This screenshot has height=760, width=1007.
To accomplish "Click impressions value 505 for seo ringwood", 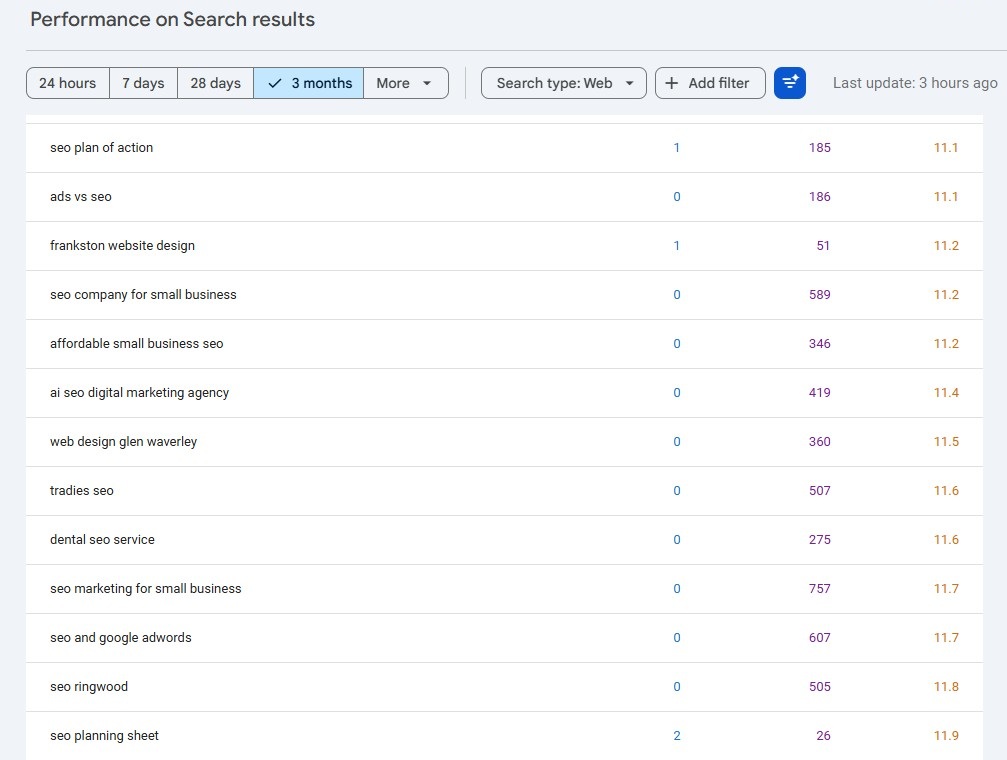I will [x=819, y=687].
